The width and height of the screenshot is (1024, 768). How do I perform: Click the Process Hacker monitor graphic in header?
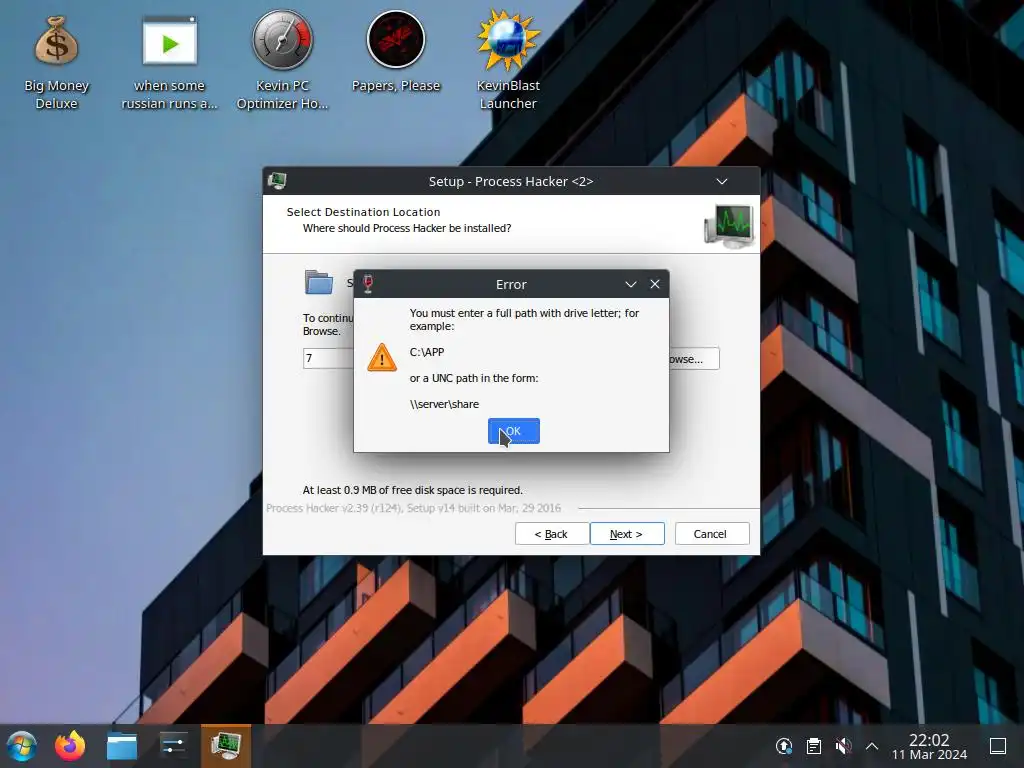pyautogui.click(x=729, y=226)
